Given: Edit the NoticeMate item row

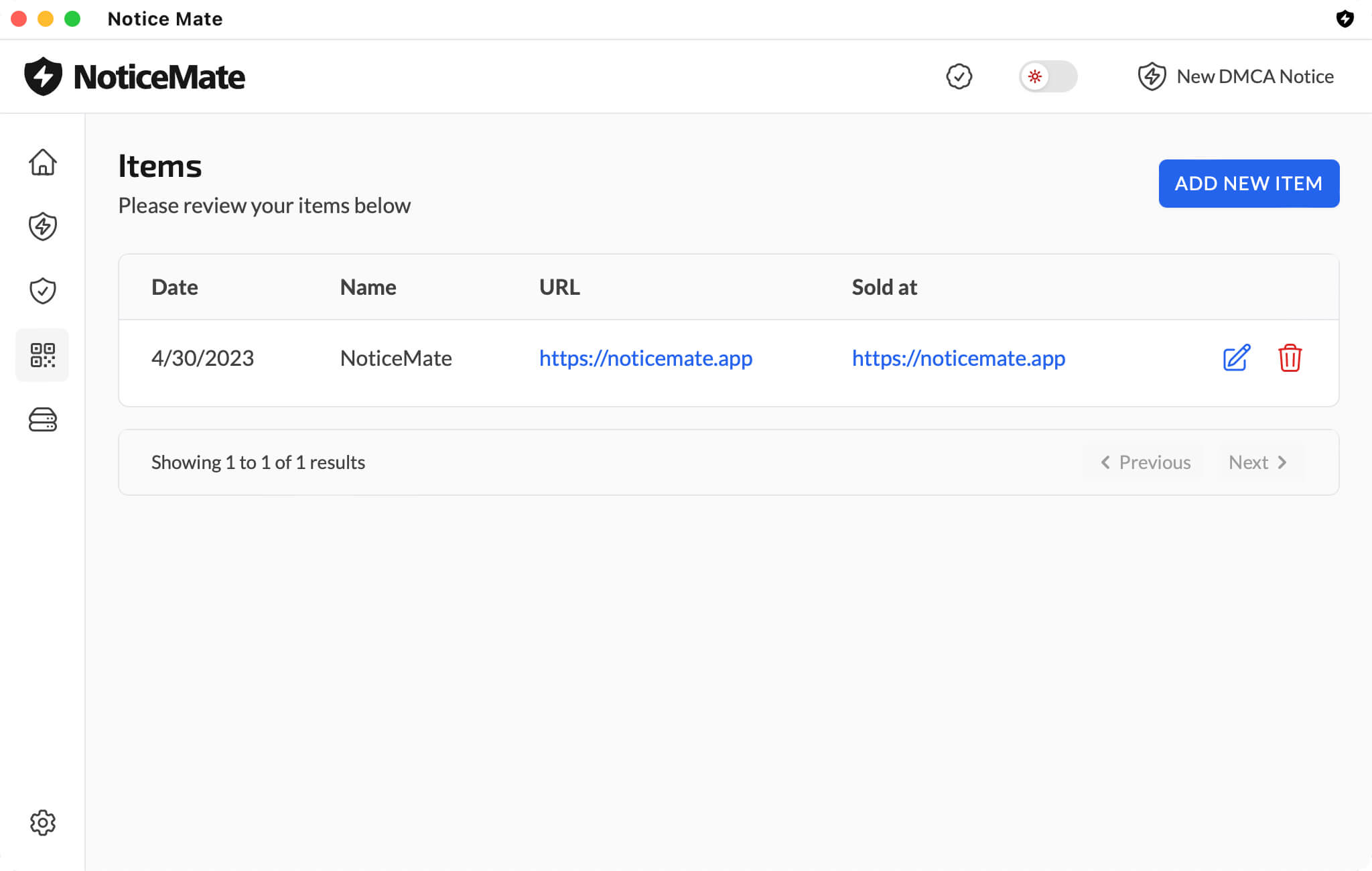Looking at the screenshot, I should pyautogui.click(x=1236, y=358).
